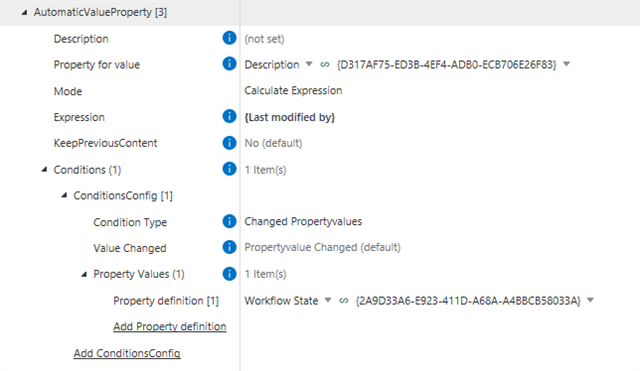Image resolution: width=640 pixels, height=371 pixels.
Task: Click info icon next to Description
Action: (x=229, y=38)
